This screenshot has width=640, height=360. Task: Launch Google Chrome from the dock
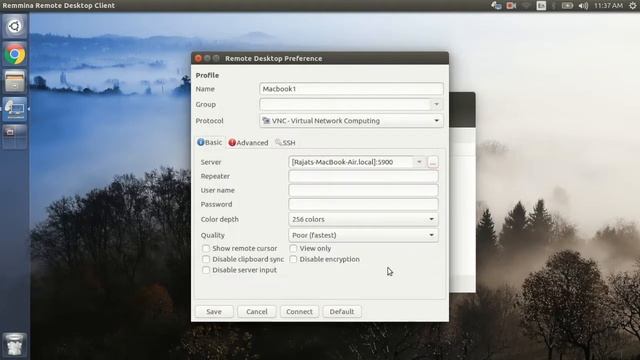pos(15,54)
